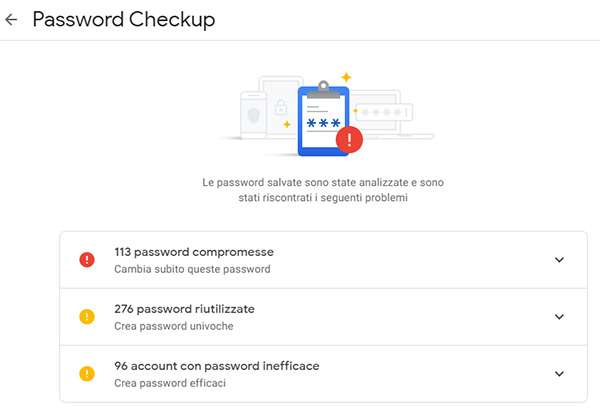Select the "113 password compromesse" heading
The height and width of the screenshot is (410, 600).
point(193,252)
